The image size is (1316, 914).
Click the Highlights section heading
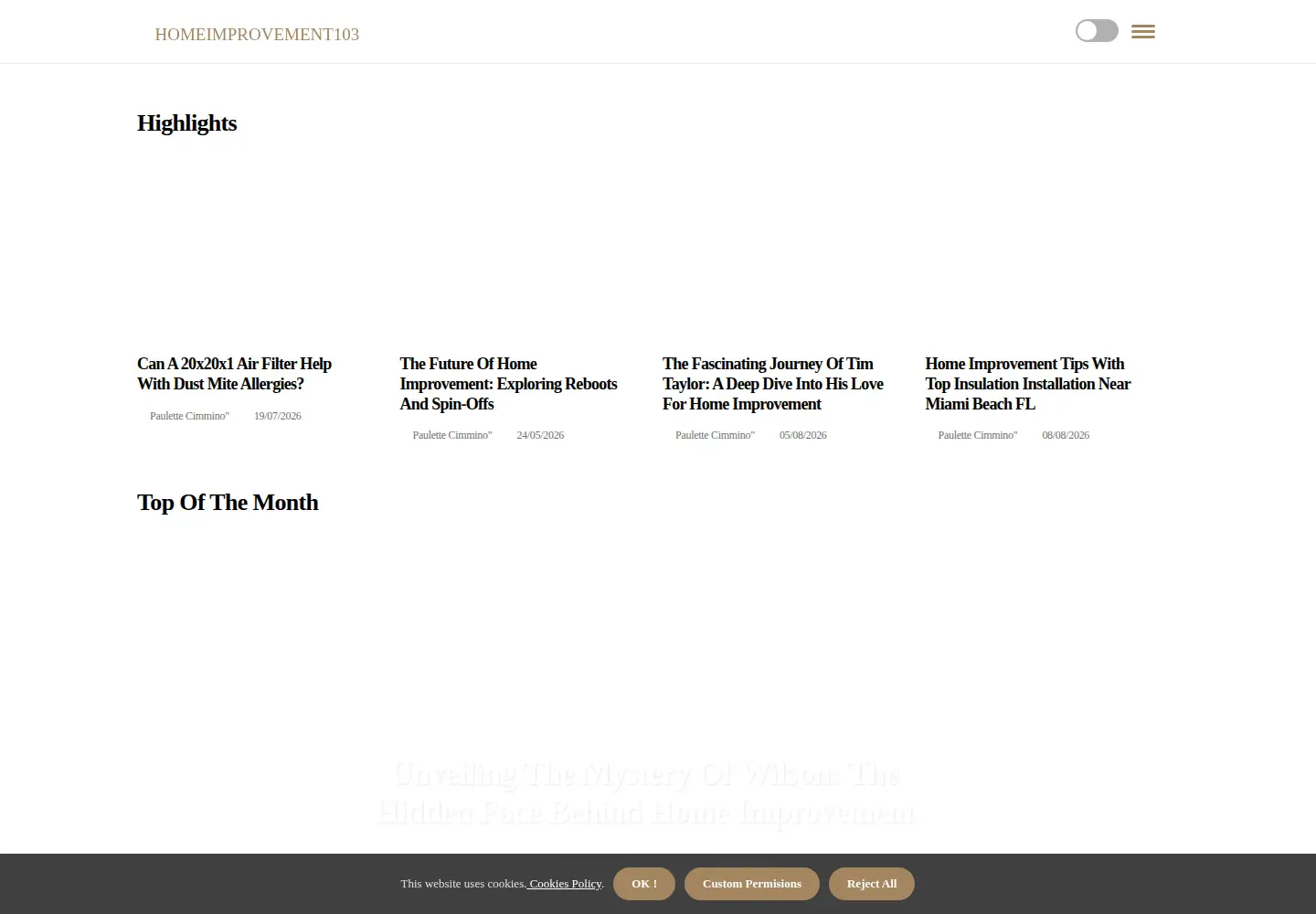point(187,123)
